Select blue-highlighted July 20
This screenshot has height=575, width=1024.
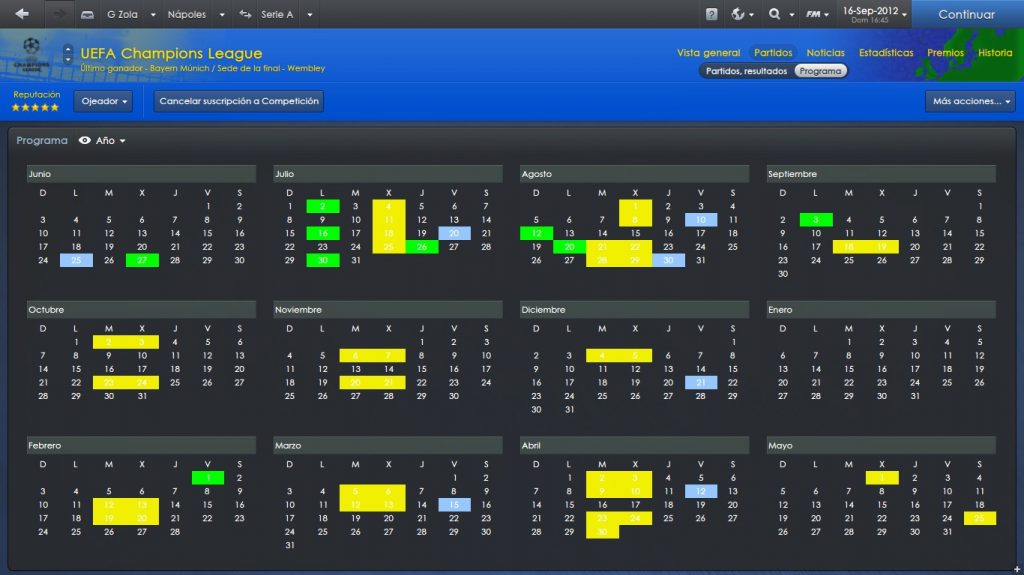[454, 233]
